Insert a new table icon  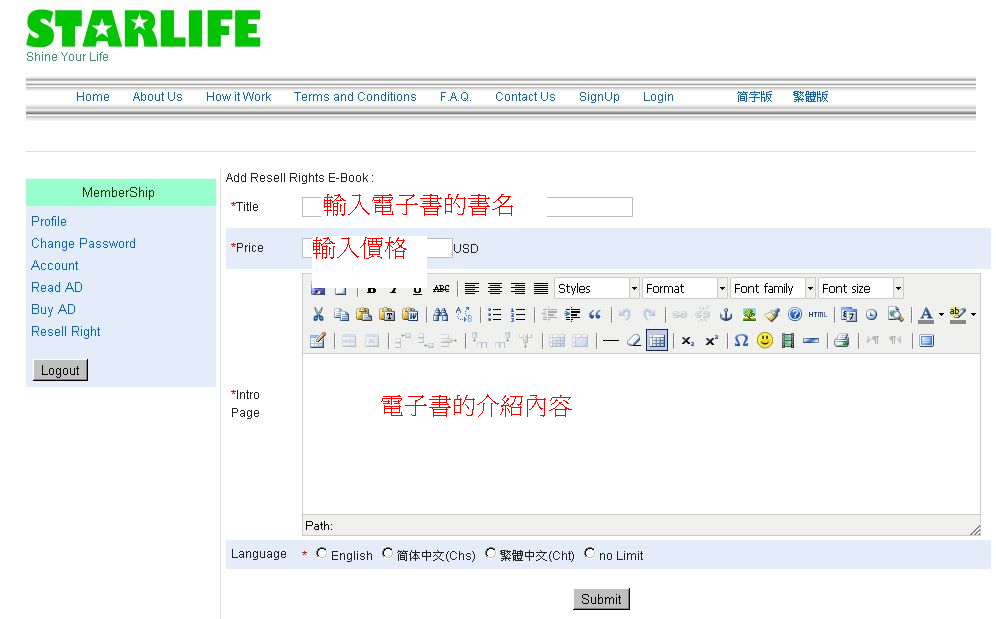[318, 341]
